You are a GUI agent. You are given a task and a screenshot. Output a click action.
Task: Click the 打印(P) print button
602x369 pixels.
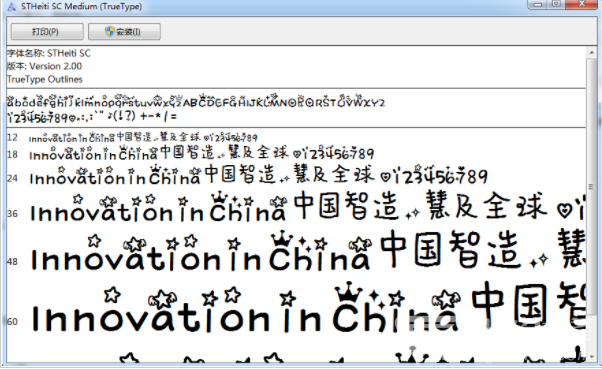pos(47,31)
